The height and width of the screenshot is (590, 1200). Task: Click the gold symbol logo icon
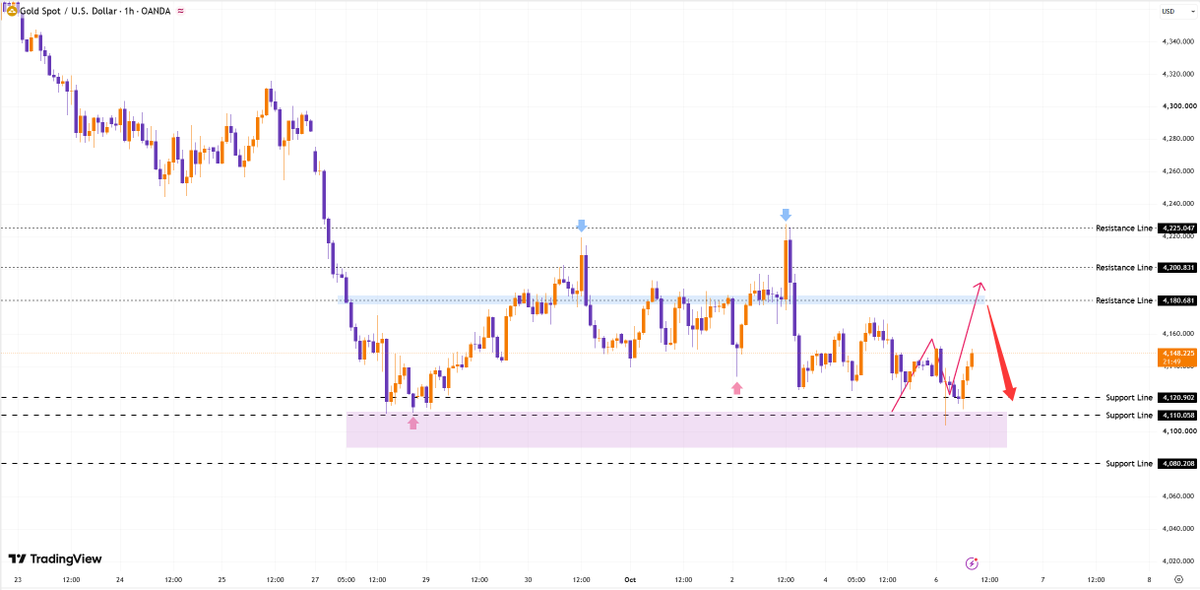[13, 11]
